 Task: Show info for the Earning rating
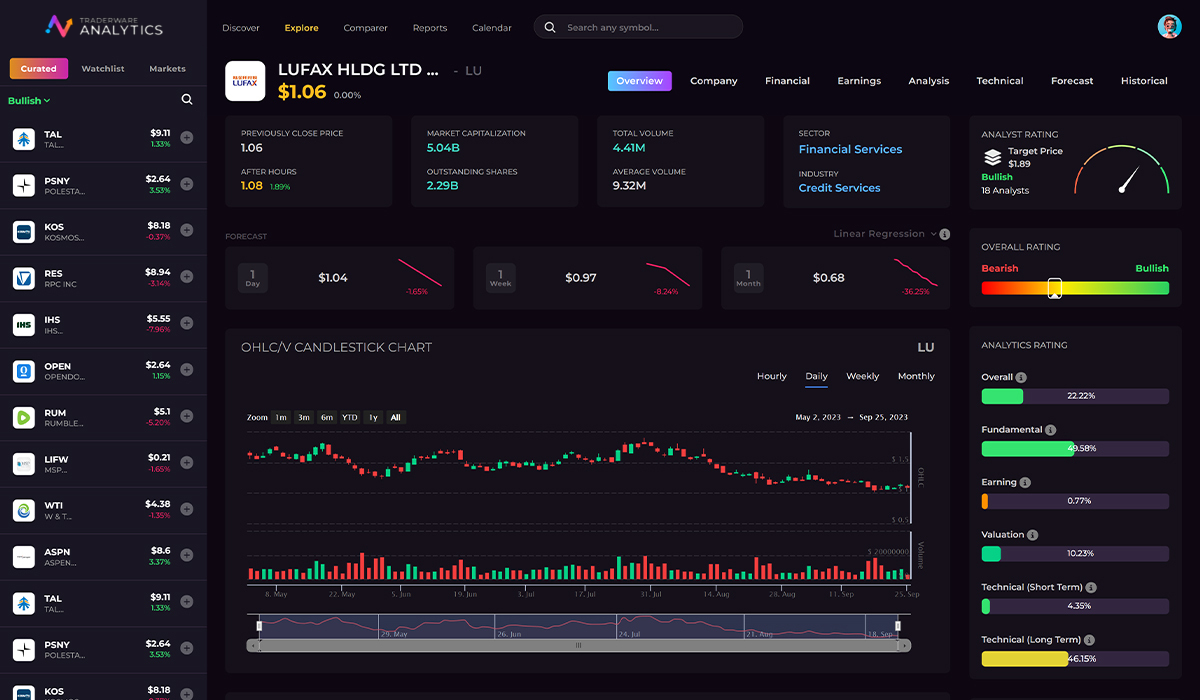[x=1026, y=482]
